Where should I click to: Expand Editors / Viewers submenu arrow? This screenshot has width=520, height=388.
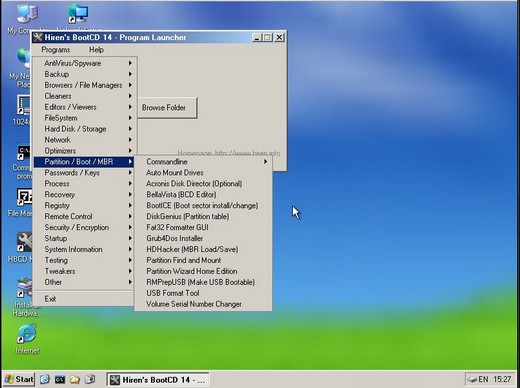point(130,107)
